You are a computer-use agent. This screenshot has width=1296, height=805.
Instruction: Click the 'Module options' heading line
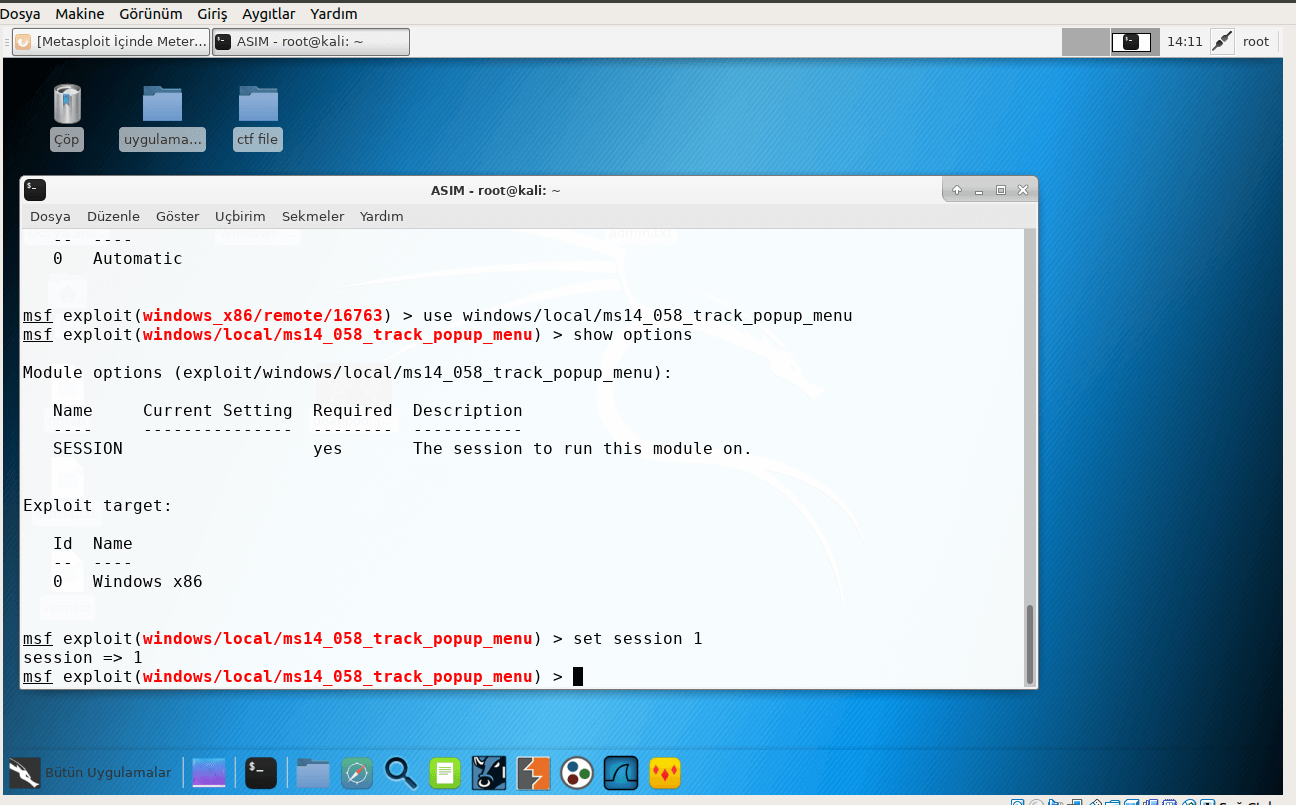click(348, 372)
